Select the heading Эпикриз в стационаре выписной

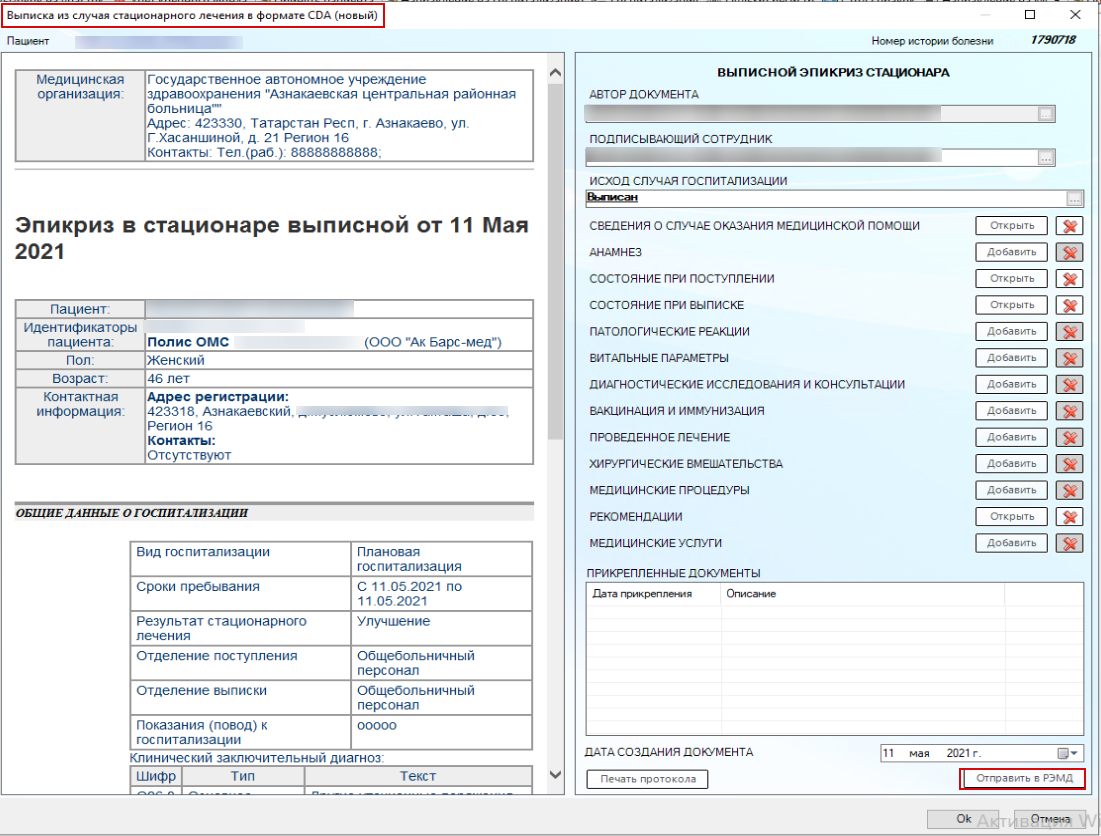point(272,238)
